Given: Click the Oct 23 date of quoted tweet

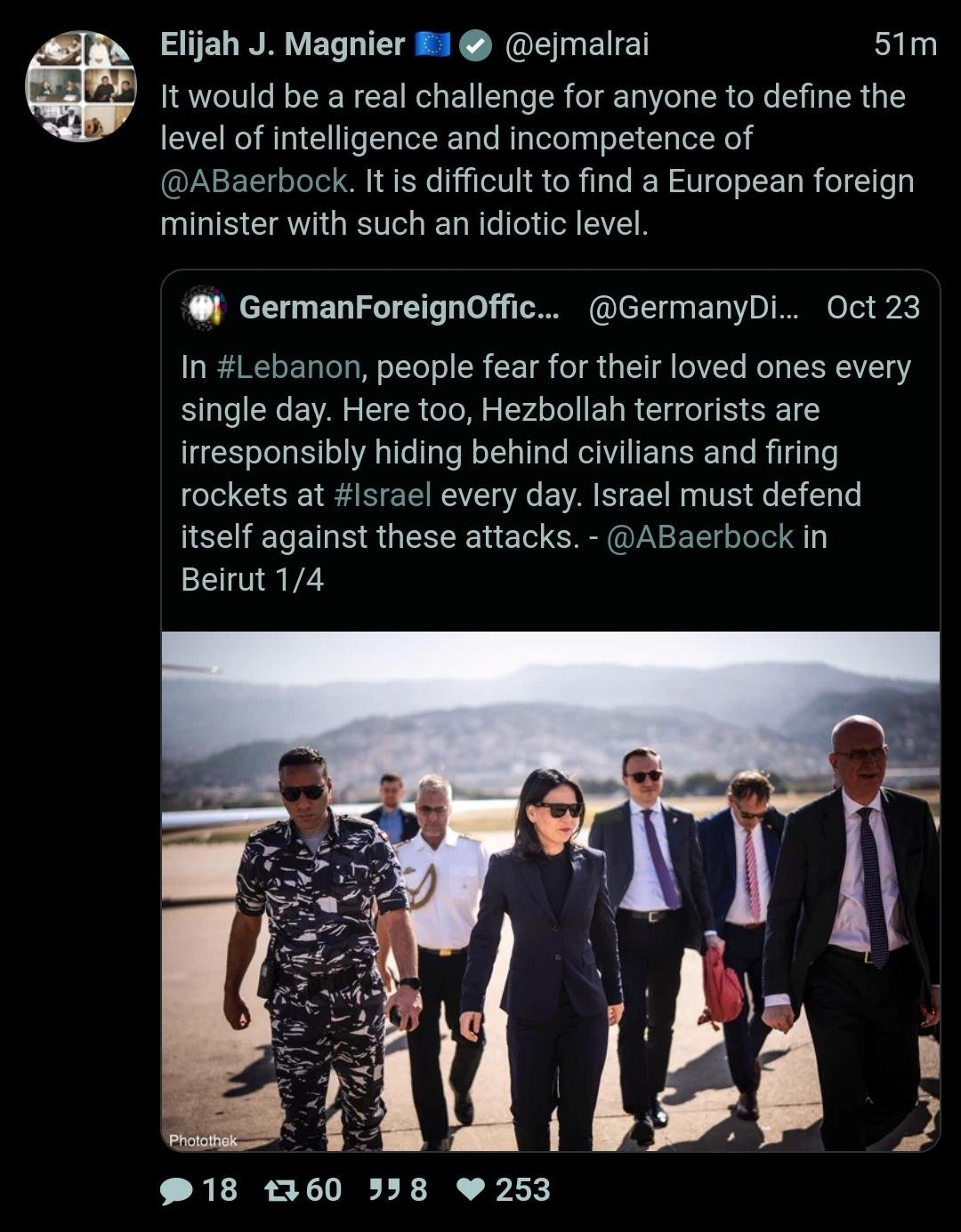Looking at the screenshot, I should click(872, 308).
